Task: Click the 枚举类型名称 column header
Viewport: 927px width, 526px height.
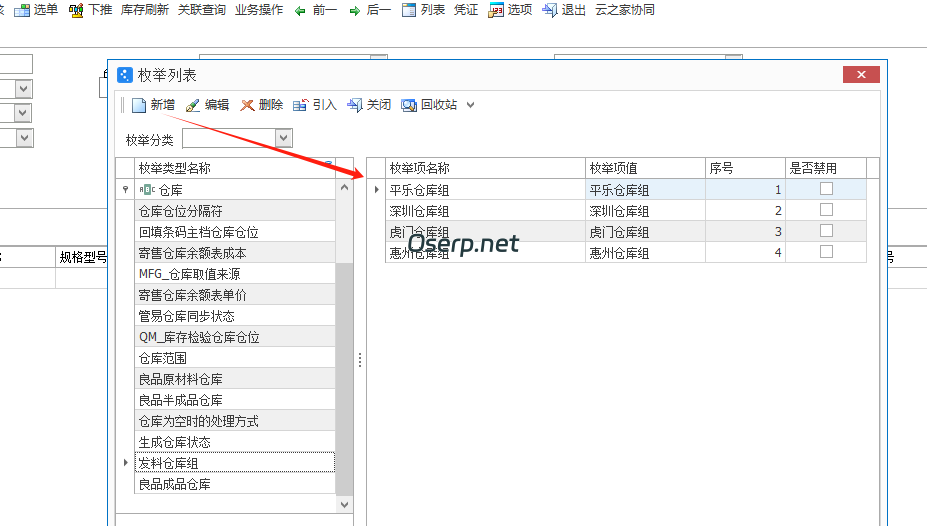Action: click(235, 168)
